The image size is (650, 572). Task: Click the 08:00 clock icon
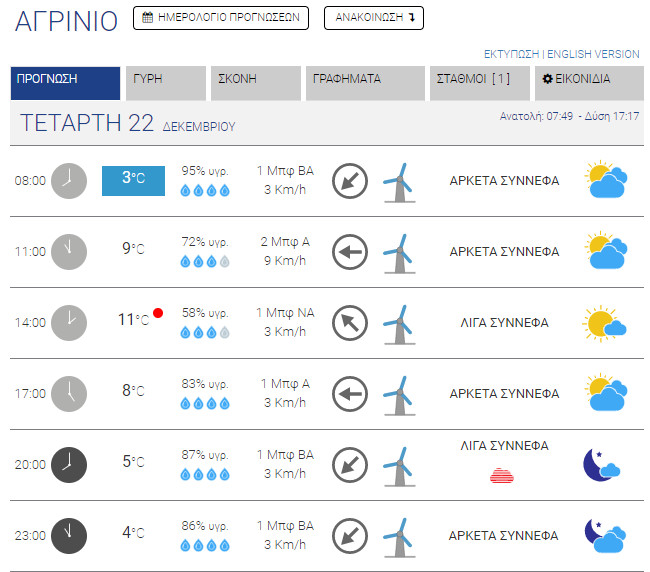[69, 181]
